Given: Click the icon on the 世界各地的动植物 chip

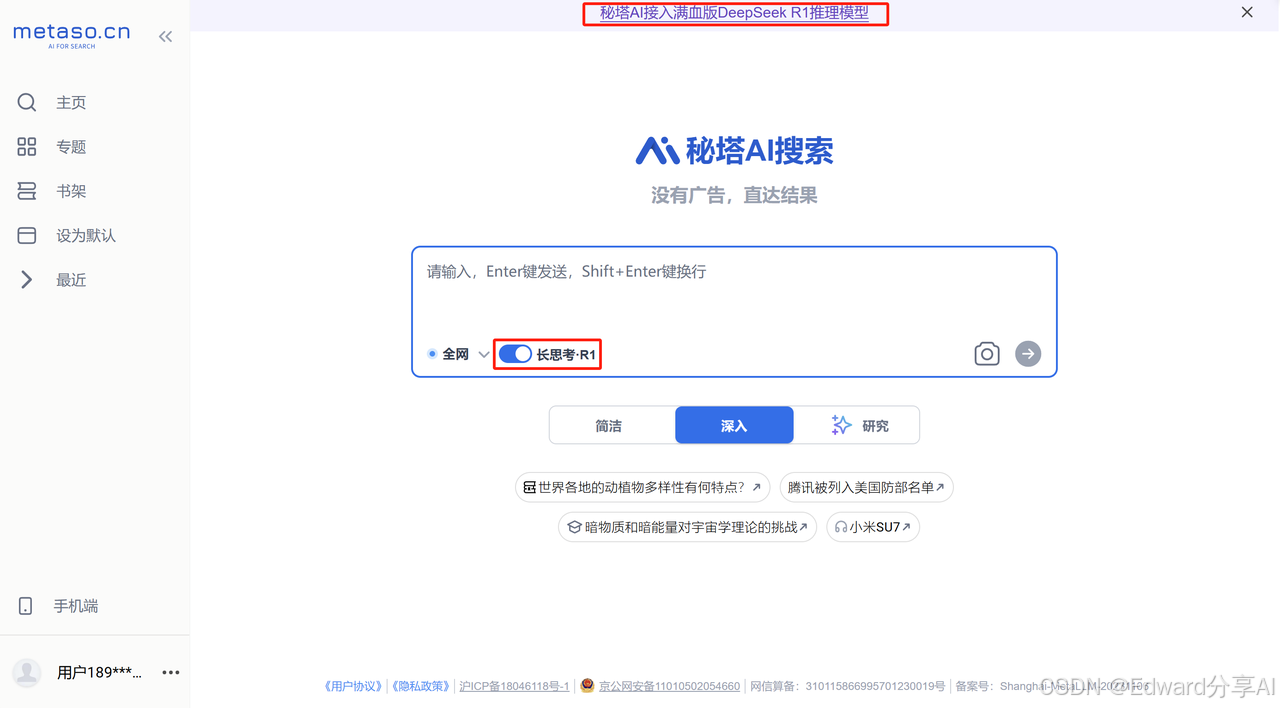Looking at the screenshot, I should pos(530,487).
